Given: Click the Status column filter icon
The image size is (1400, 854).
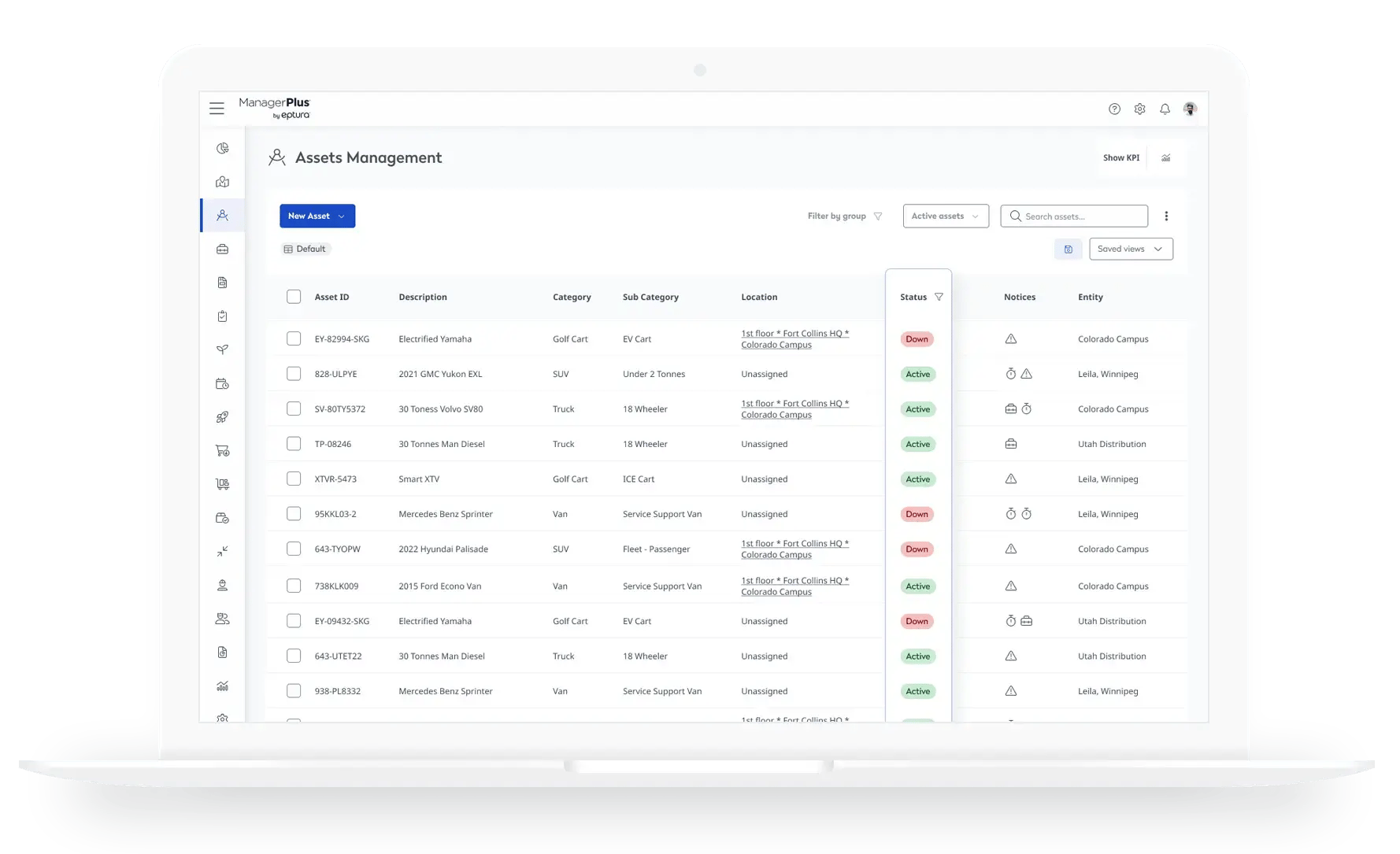Looking at the screenshot, I should (939, 297).
